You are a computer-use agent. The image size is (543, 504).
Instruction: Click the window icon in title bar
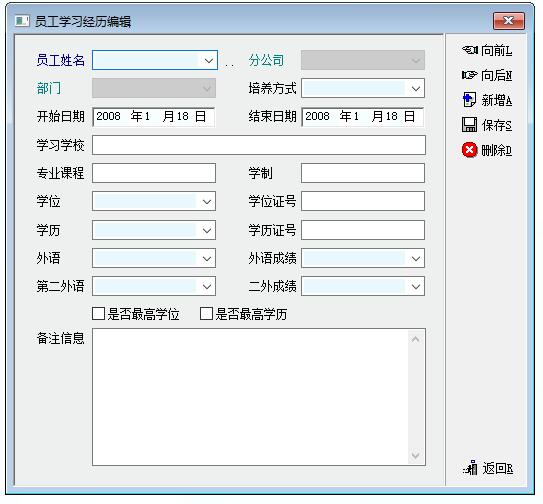(22, 21)
